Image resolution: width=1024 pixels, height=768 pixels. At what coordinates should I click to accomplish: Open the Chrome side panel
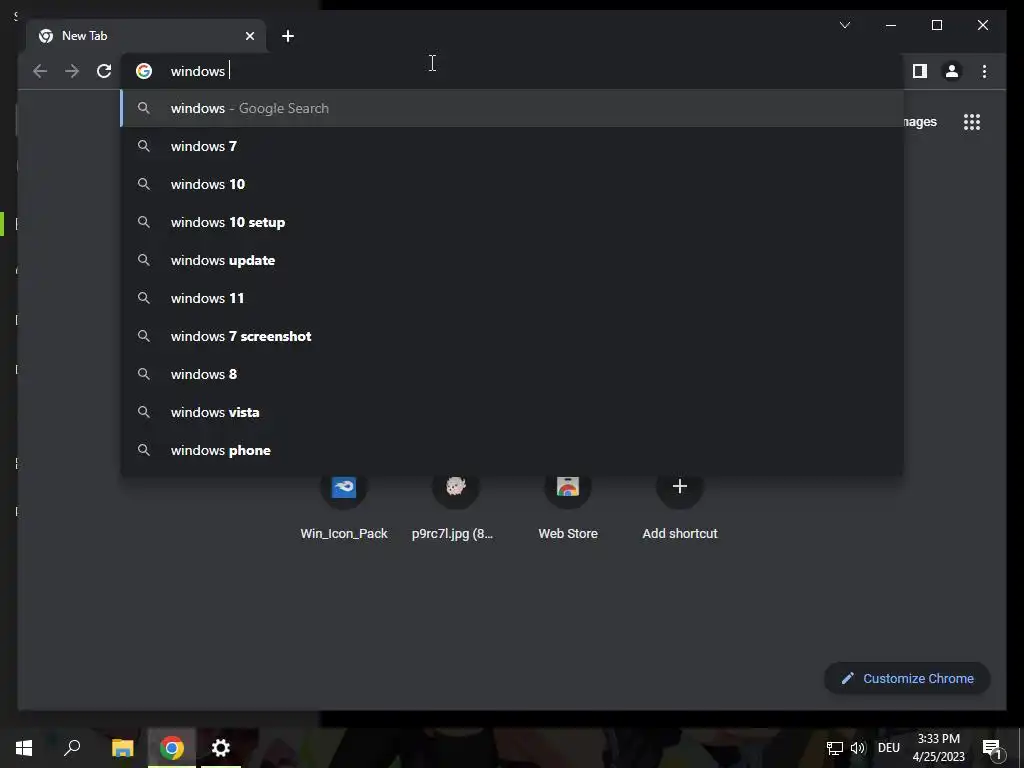pyautogui.click(x=920, y=71)
